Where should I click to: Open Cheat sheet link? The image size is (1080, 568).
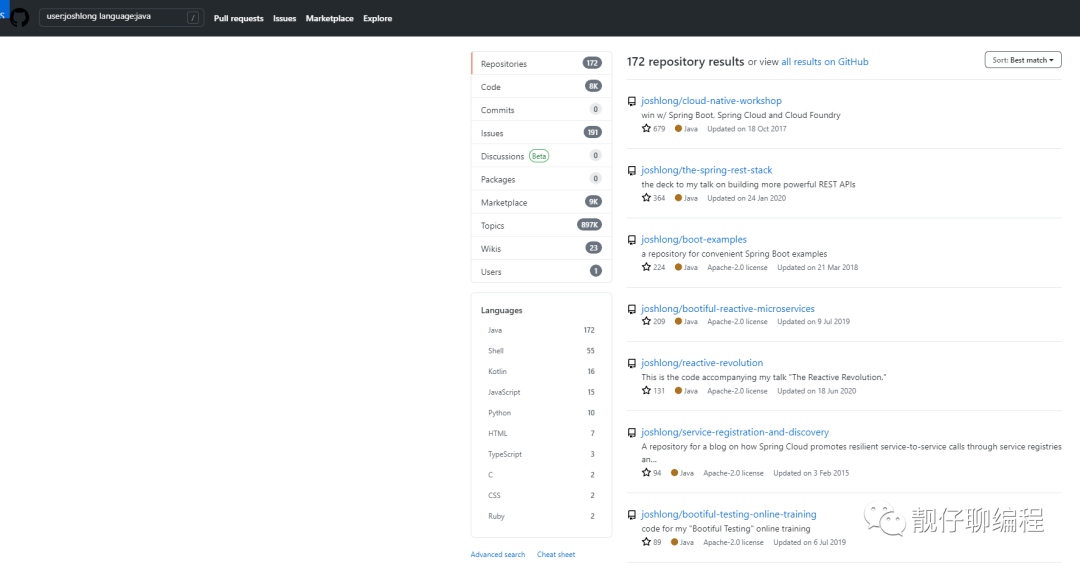556,554
